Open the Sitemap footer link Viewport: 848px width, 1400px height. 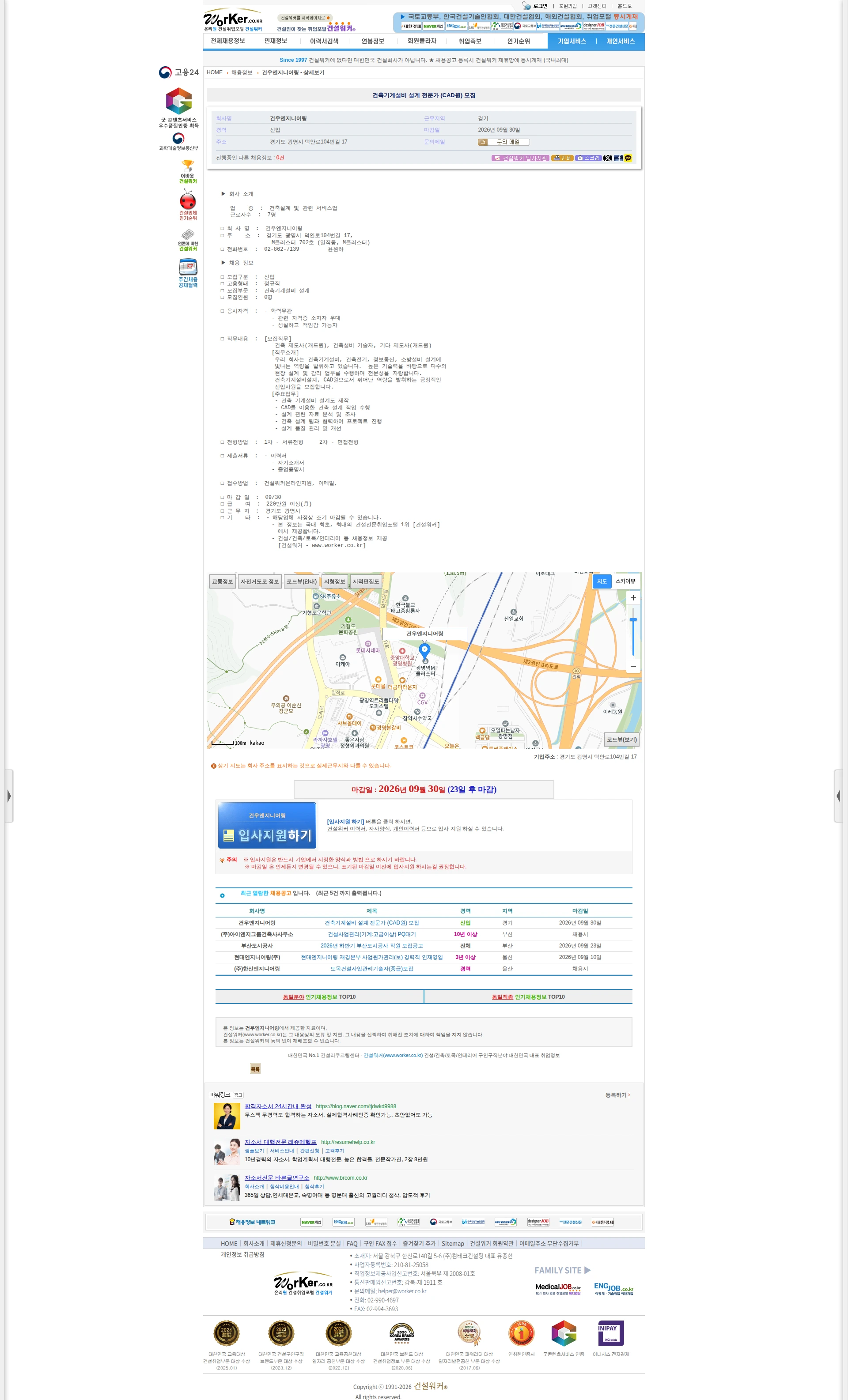453,1244
